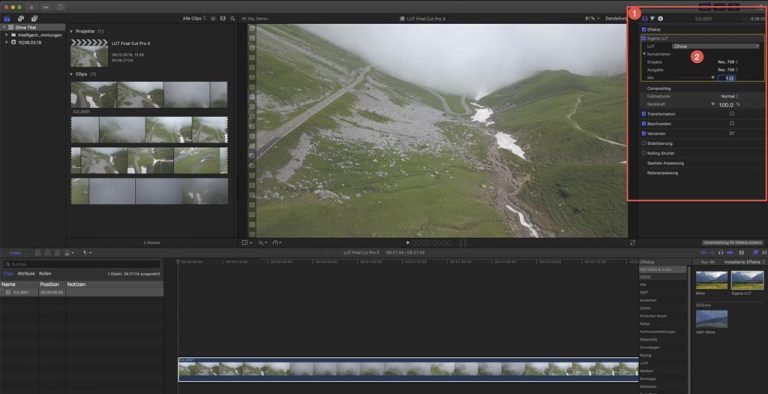Viewport: 768px width, 394px height.
Task: Open the Füllmethode Normal dropdown
Action: point(729,96)
